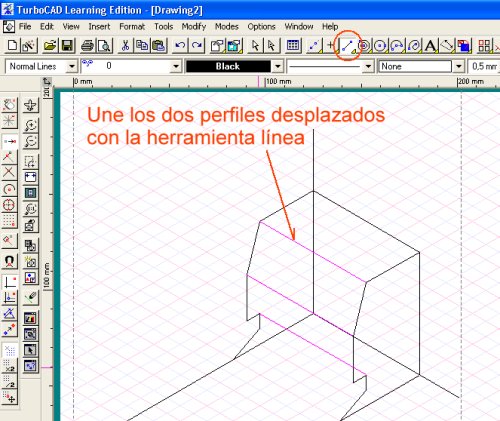Open the line pattern dropdown arrow
Image resolution: width=500 pixels, height=421 pixels.
click(368, 66)
